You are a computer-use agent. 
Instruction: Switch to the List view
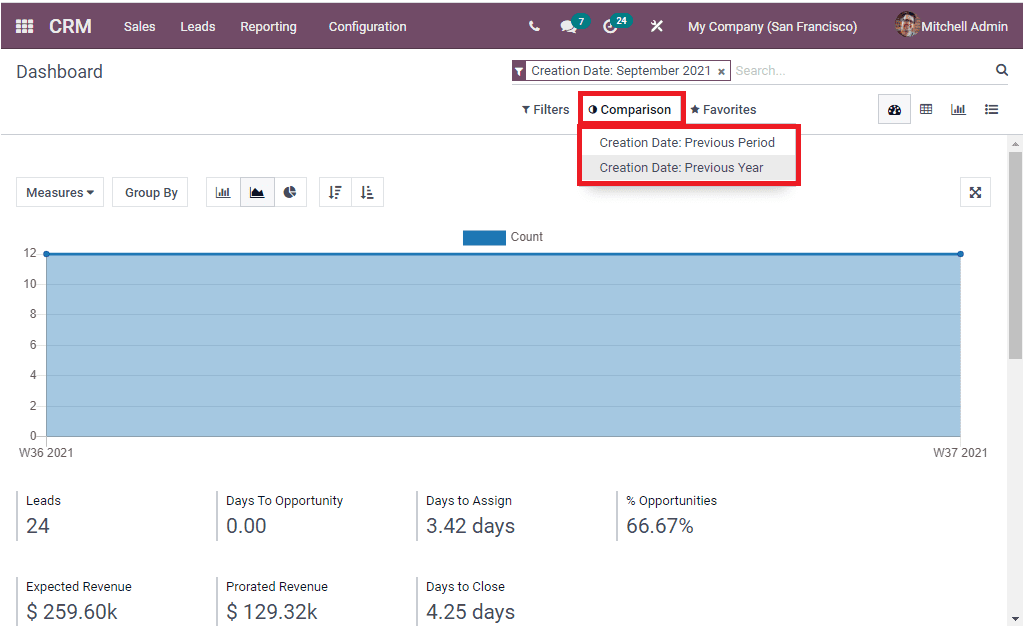[991, 109]
